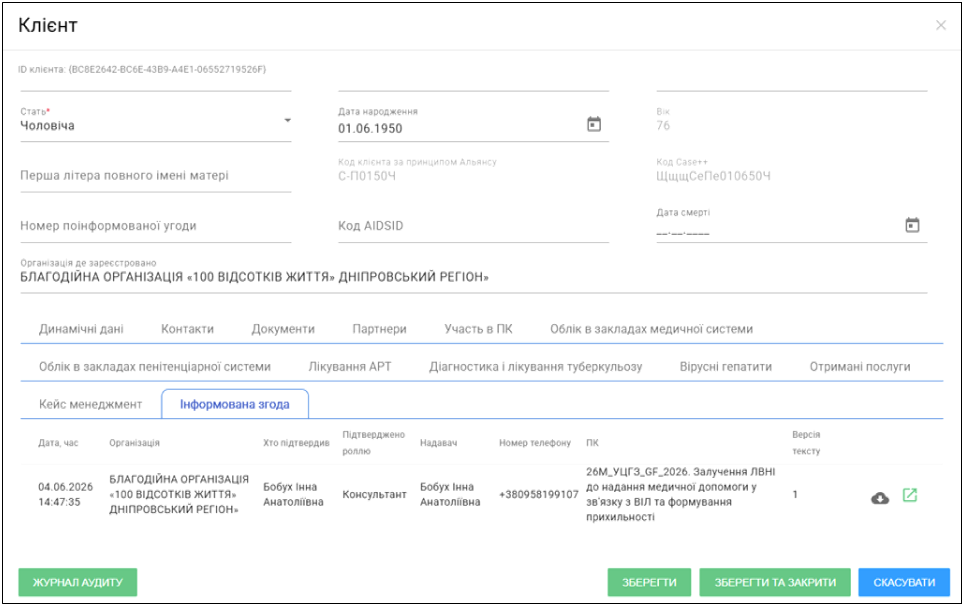The height and width of the screenshot is (606, 964).
Task: Click the СКАСУВАТИ button
Action: 904,582
